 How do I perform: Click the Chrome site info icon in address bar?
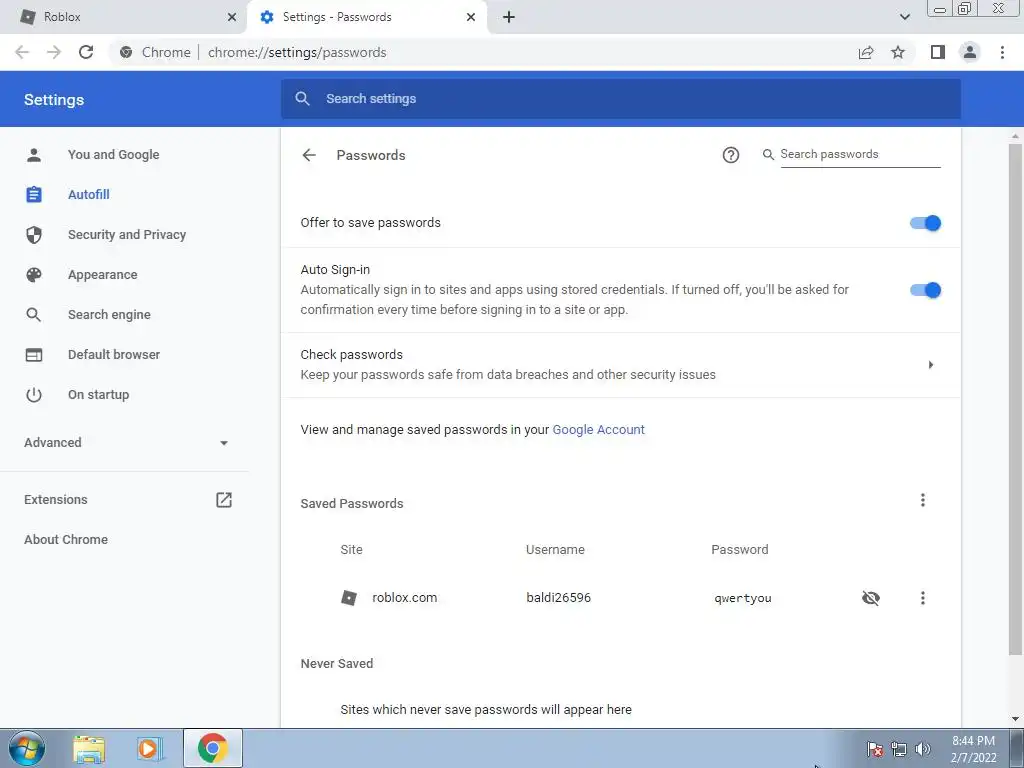click(126, 52)
